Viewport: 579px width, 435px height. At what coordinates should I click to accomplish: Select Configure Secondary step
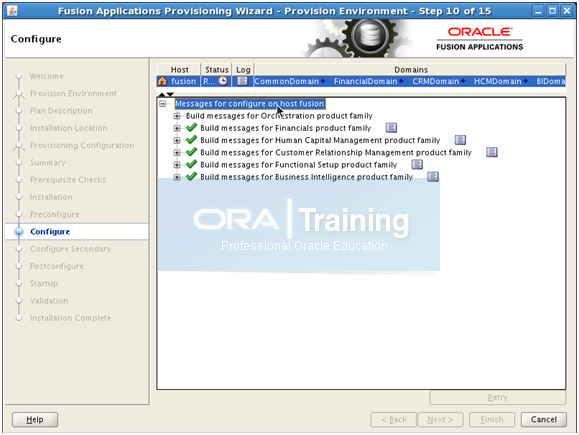click(70, 249)
